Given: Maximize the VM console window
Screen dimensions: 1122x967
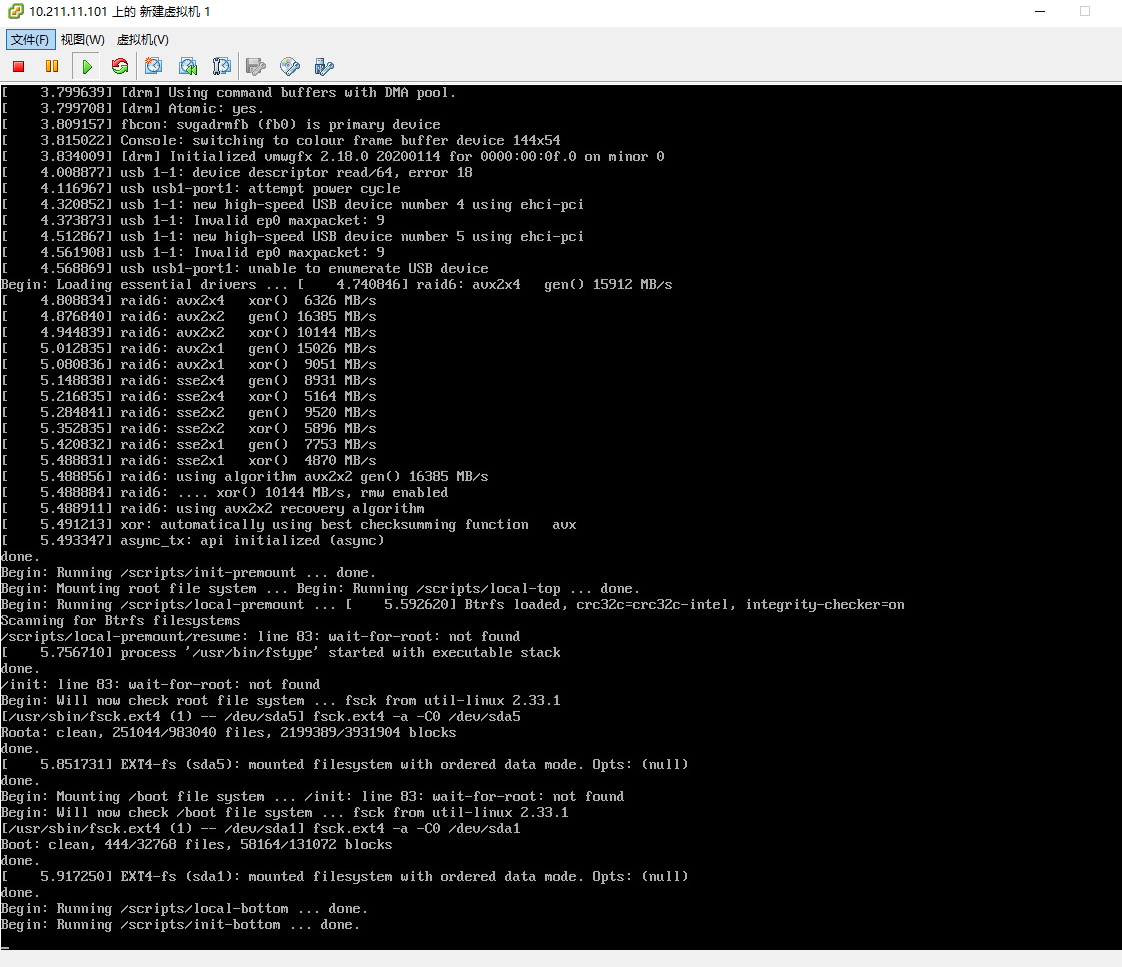Looking at the screenshot, I should pyautogui.click(x=1085, y=11).
